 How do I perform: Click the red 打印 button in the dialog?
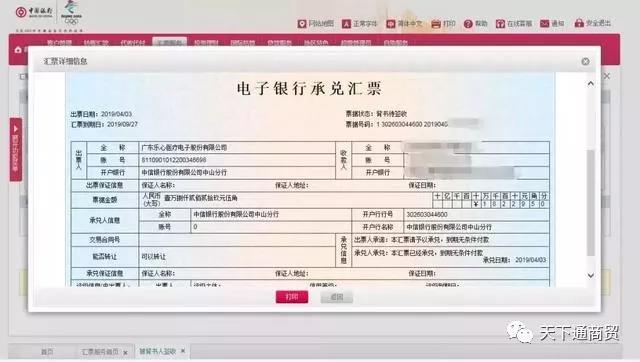pos(292,297)
